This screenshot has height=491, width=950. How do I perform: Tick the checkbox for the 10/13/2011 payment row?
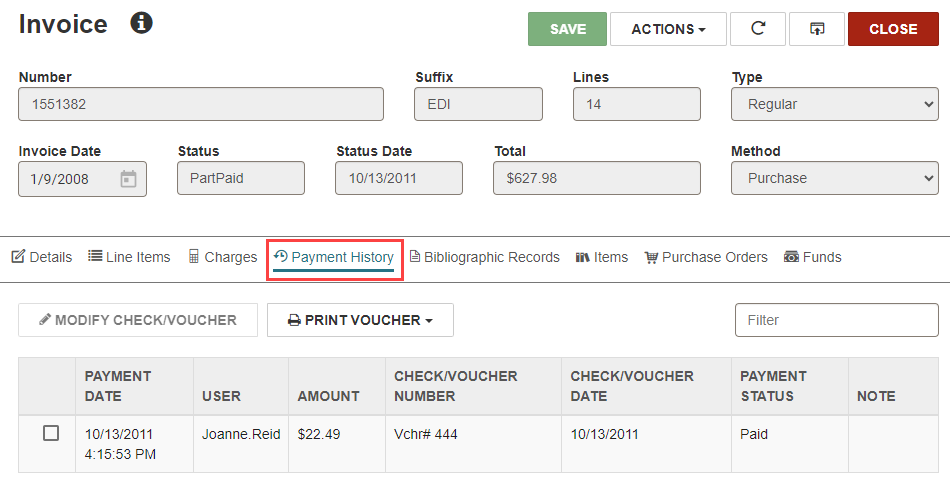(51, 433)
